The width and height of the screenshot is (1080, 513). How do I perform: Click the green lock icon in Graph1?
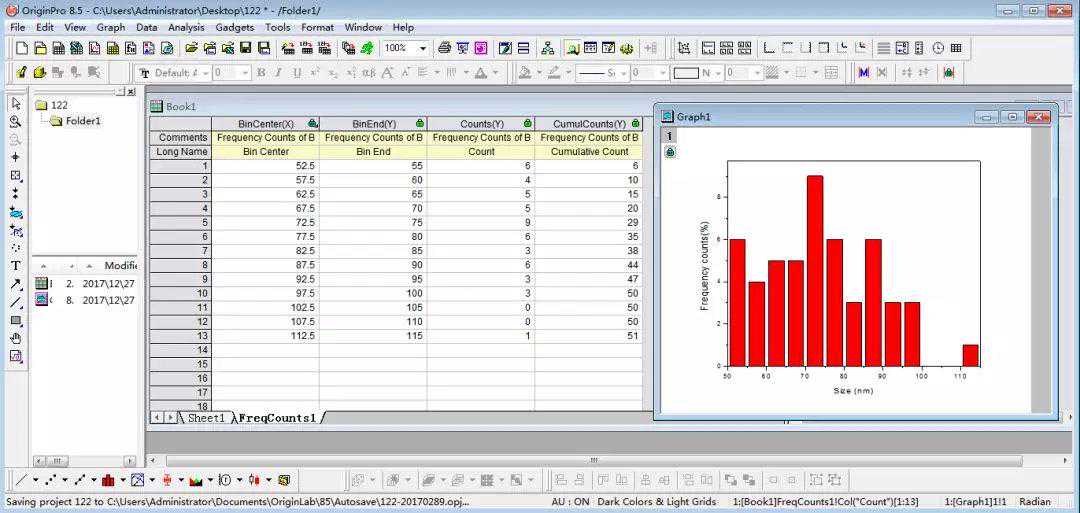click(x=669, y=152)
